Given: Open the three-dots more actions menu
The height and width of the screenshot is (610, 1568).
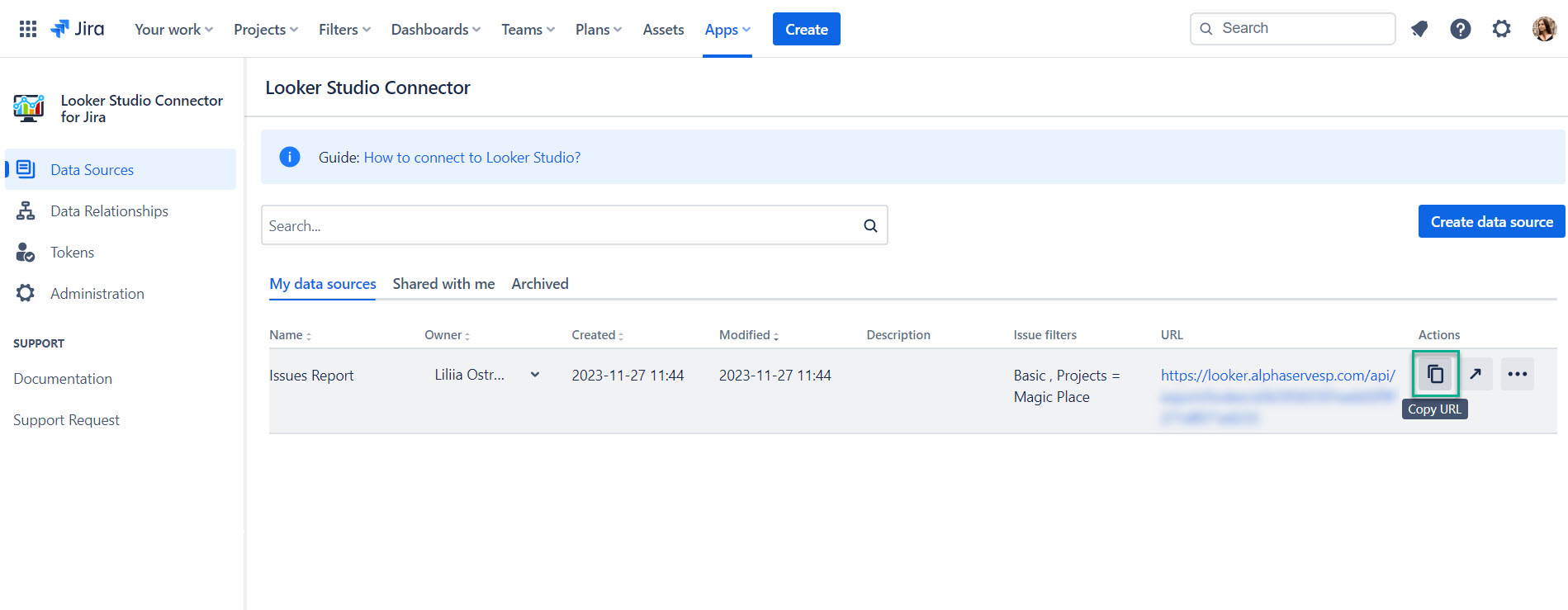Looking at the screenshot, I should (1517, 374).
